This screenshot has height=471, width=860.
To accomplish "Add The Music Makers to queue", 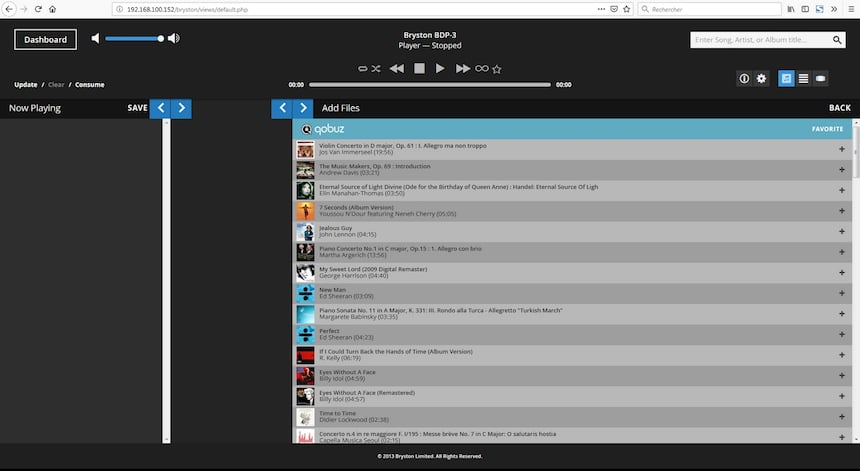I will 841,170.
